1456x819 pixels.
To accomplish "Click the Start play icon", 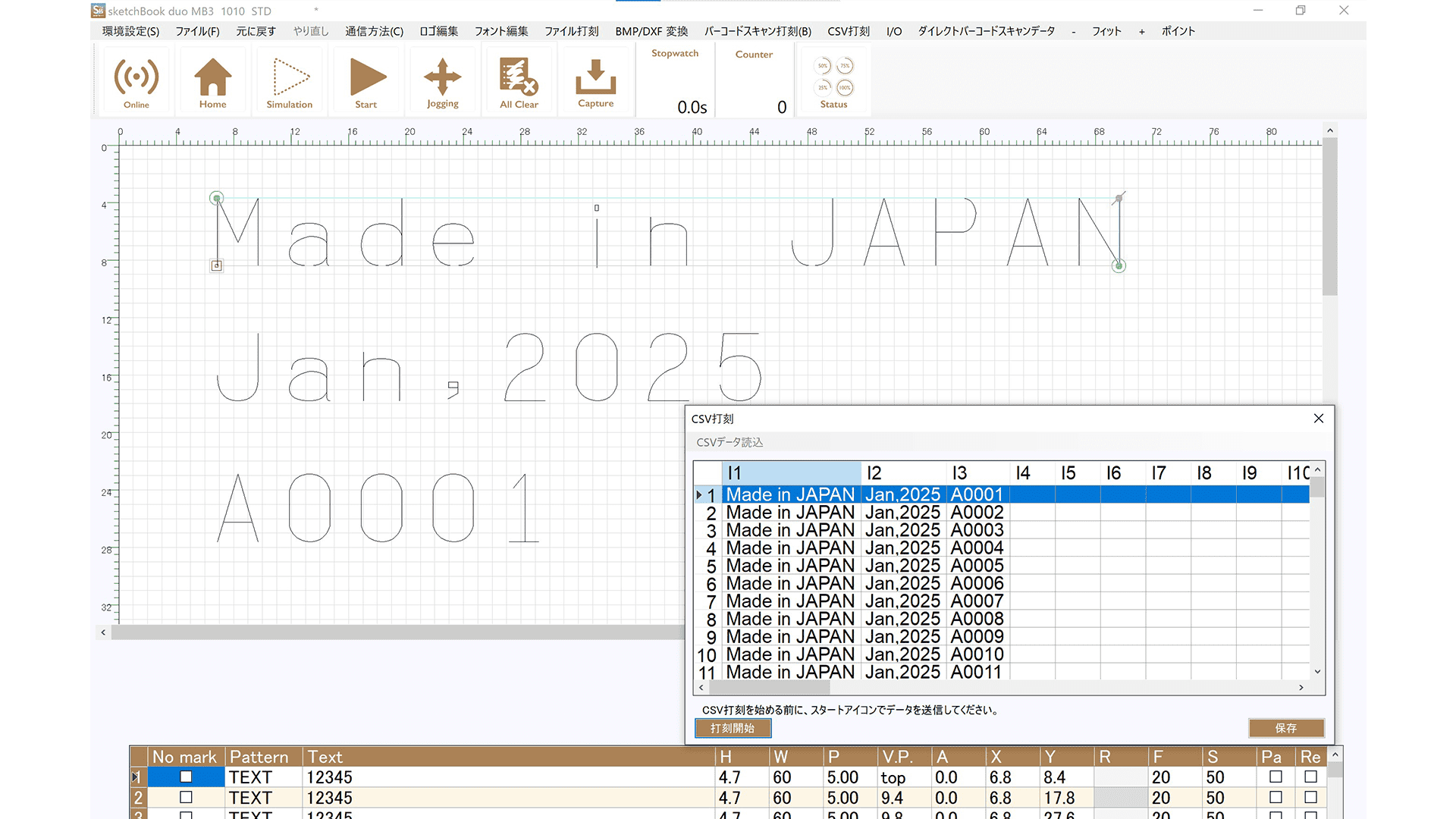I will click(x=366, y=81).
